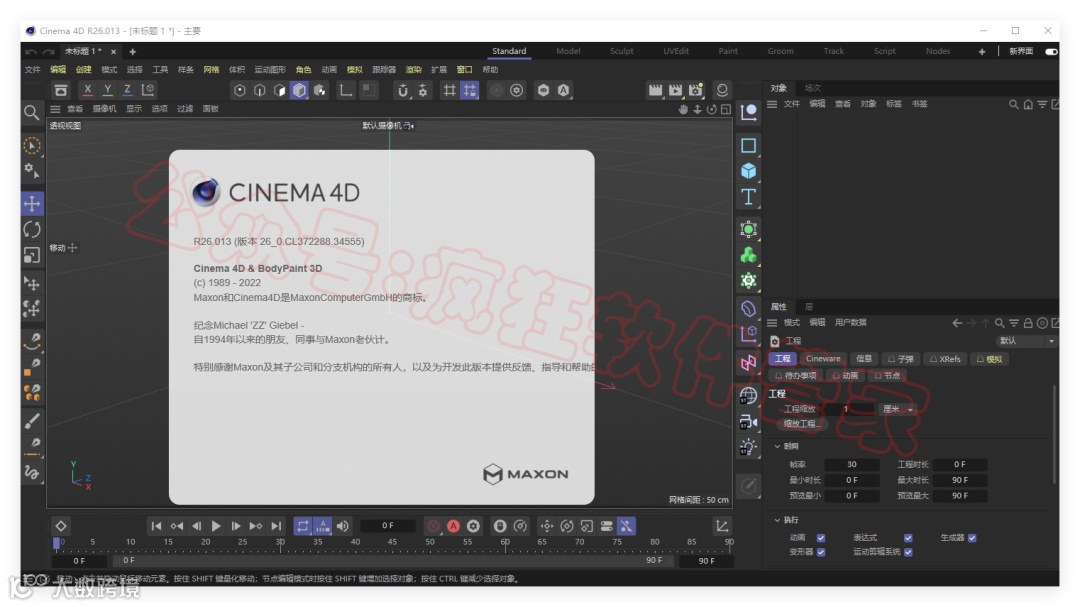Click the record keyframe diamond icon
This screenshot has height=607, width=1080.
coord(61,526)
